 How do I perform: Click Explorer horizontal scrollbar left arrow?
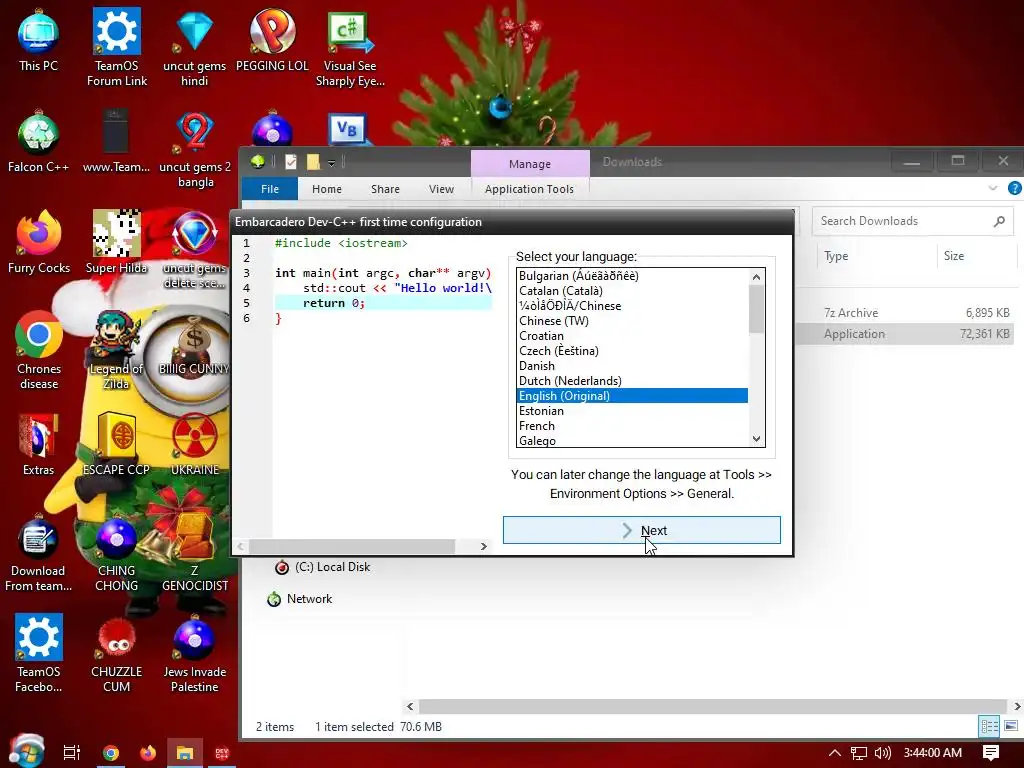pyautogui.click(x=410, y=706)
